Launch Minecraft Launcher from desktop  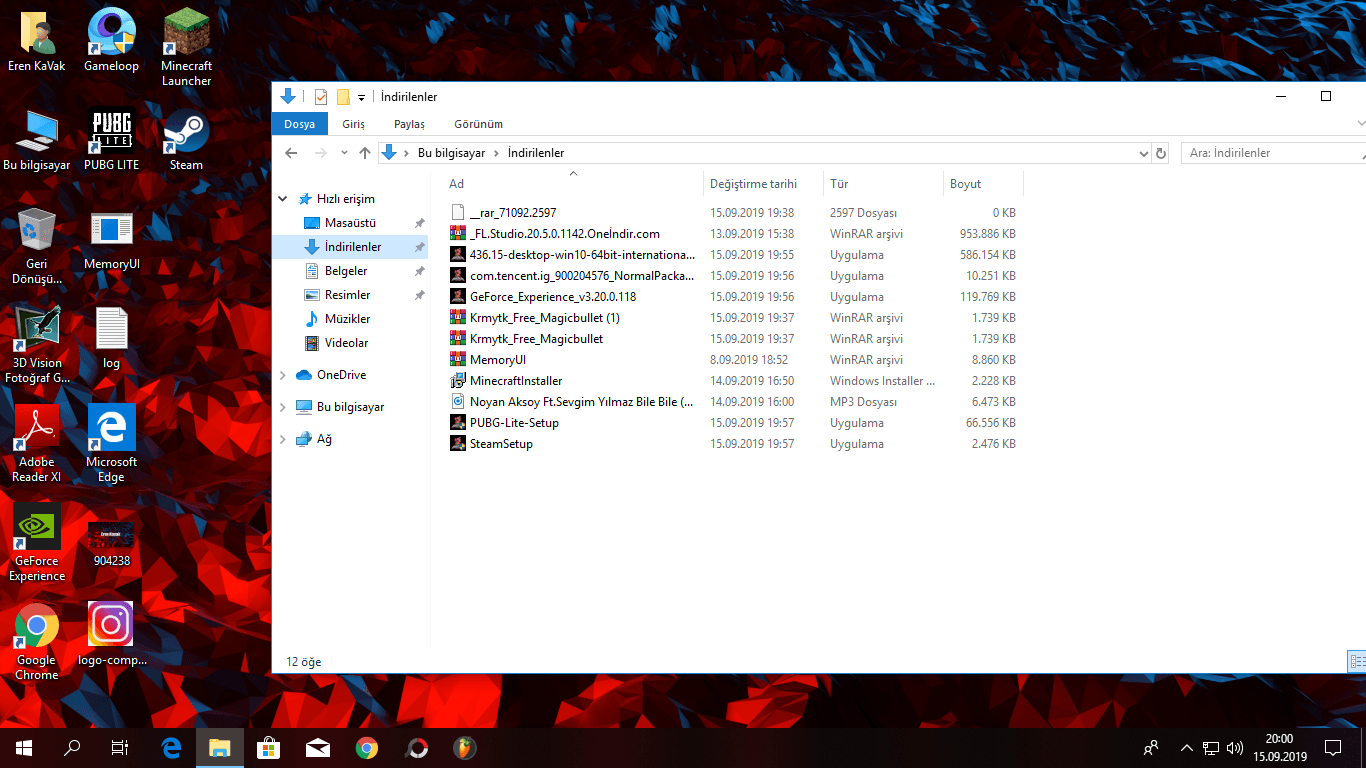point(186,47)
